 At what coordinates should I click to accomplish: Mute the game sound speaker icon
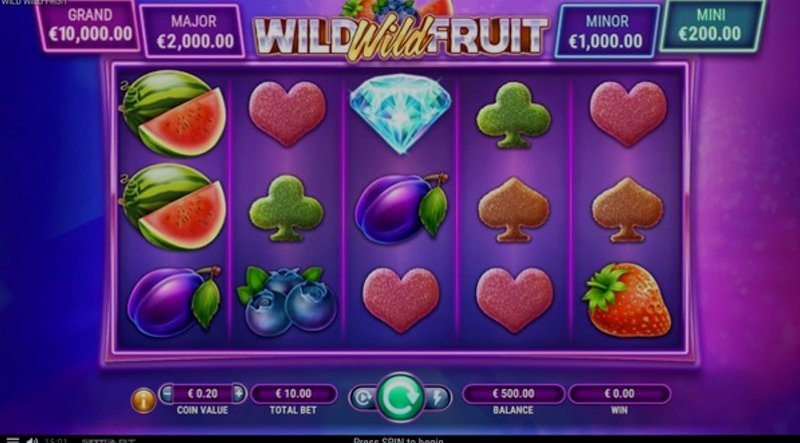coord(32,440)
